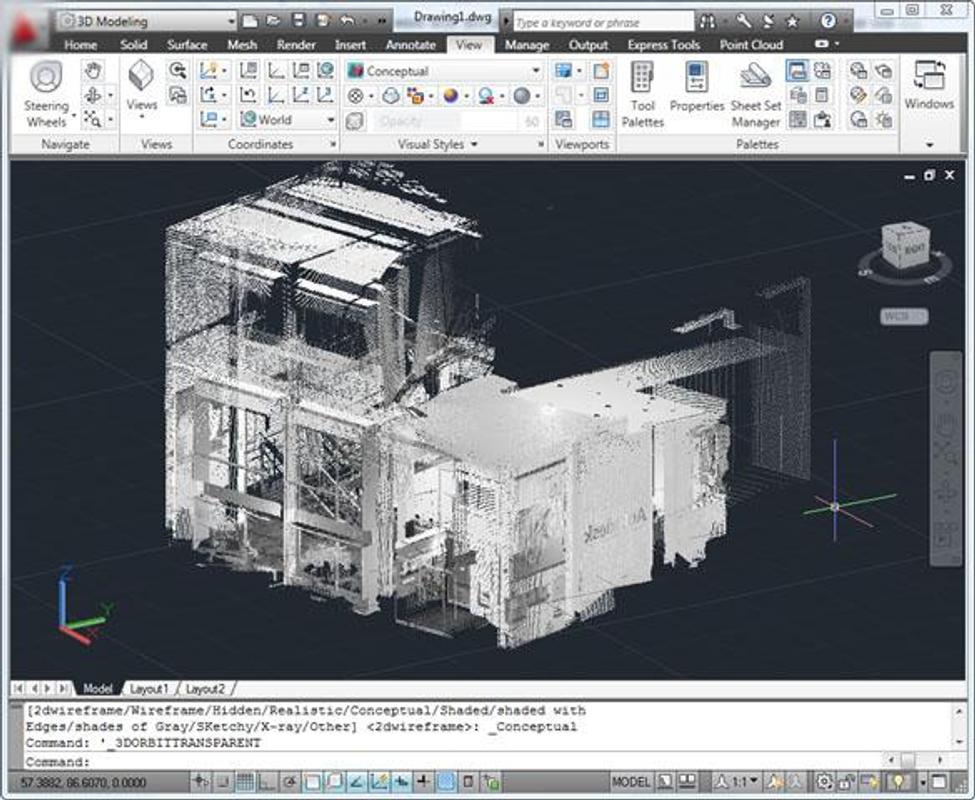The image size is (975, 800).
Task: Select the realistic sphere material icon
Action: [451, 96]
